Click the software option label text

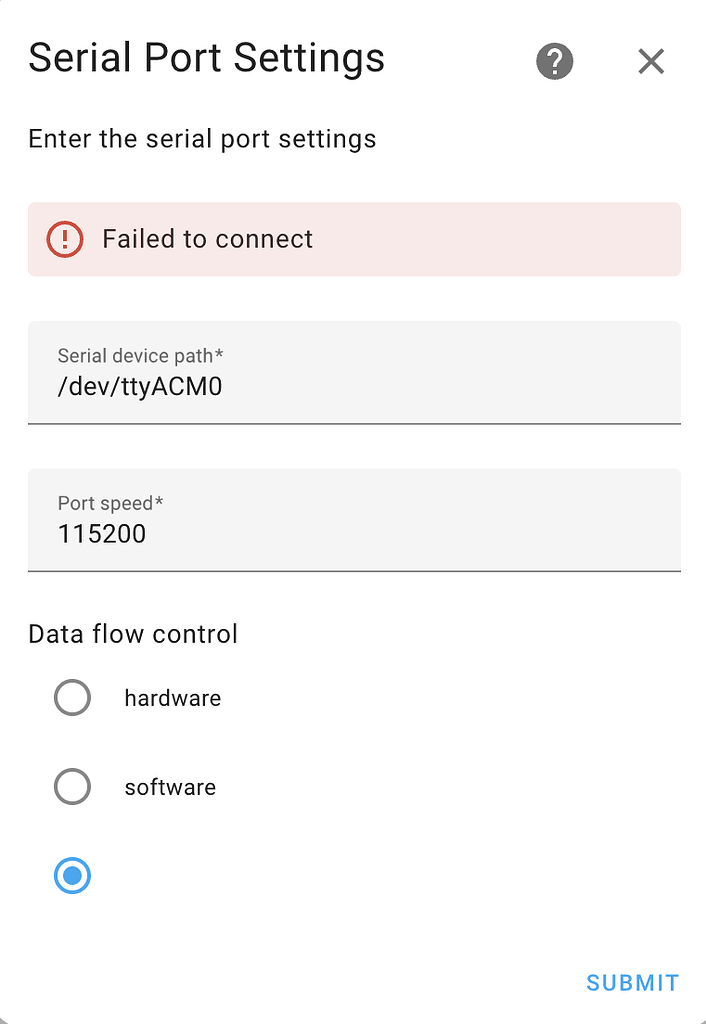169,787
